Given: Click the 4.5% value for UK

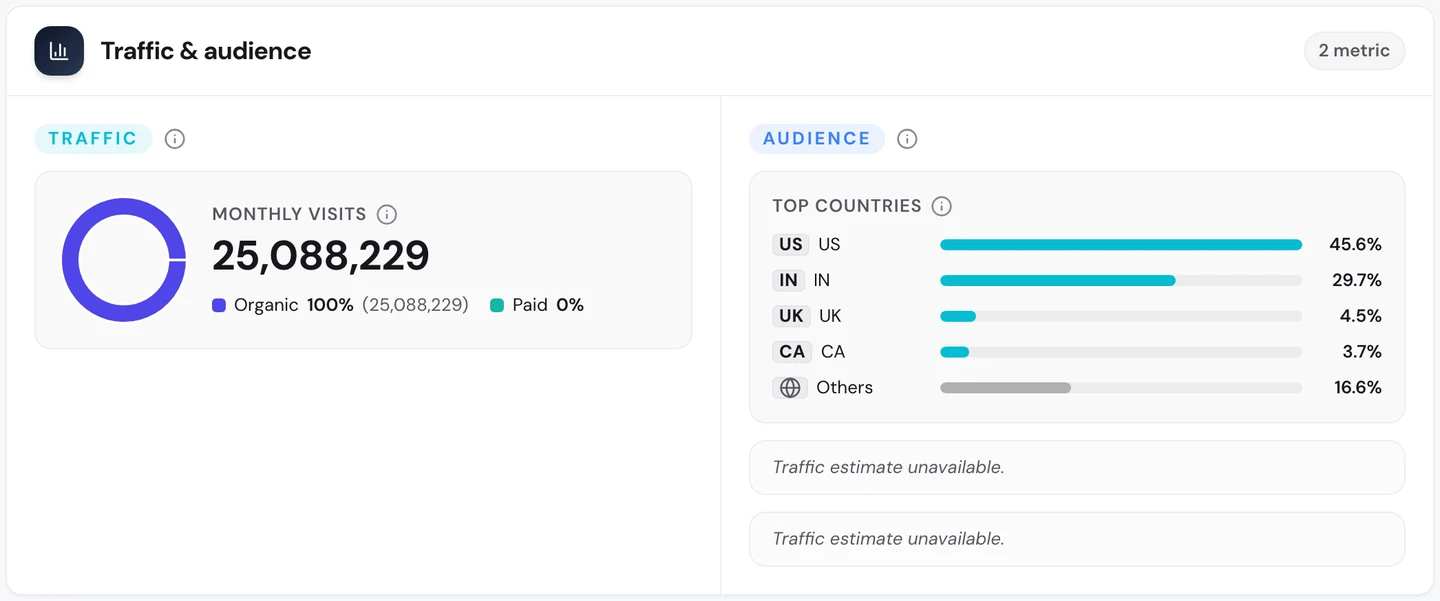Looking at the screenshot, I should pyautogui.click(x=1361, y=316).
